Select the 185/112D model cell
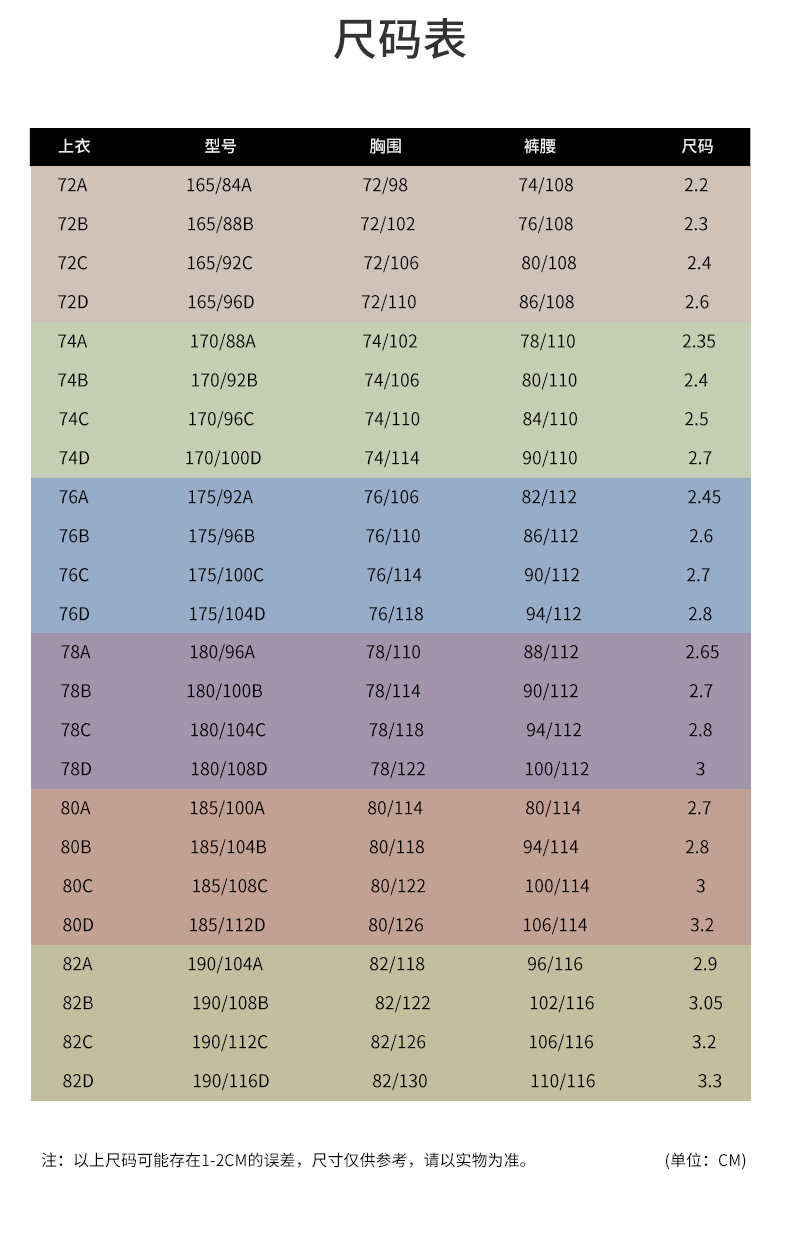This screenshot has height=1244, width=790. [x=228, y=925]
